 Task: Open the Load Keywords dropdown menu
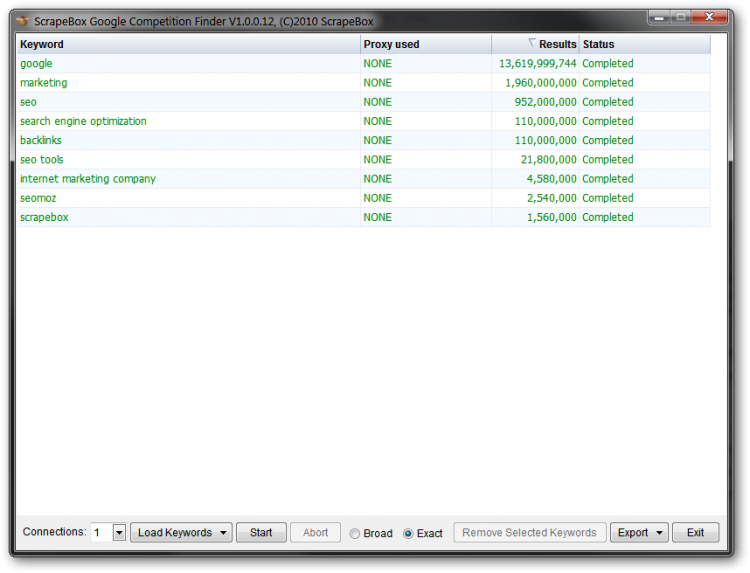[181, 532]
